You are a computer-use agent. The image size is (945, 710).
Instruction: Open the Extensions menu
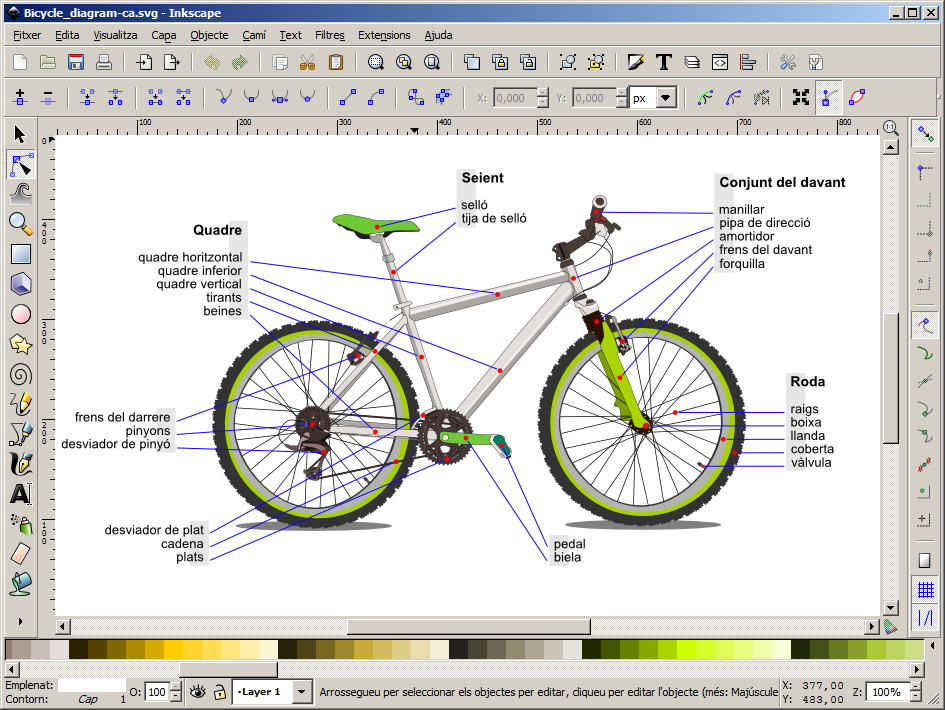click(x=383, y=35)
